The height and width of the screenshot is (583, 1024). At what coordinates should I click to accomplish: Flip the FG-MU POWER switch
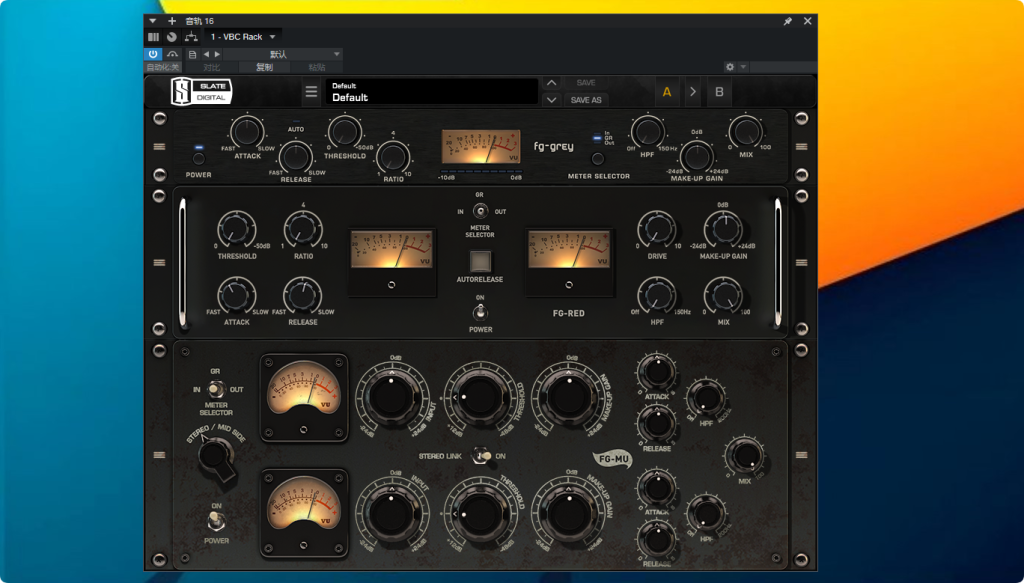point(216,521)
